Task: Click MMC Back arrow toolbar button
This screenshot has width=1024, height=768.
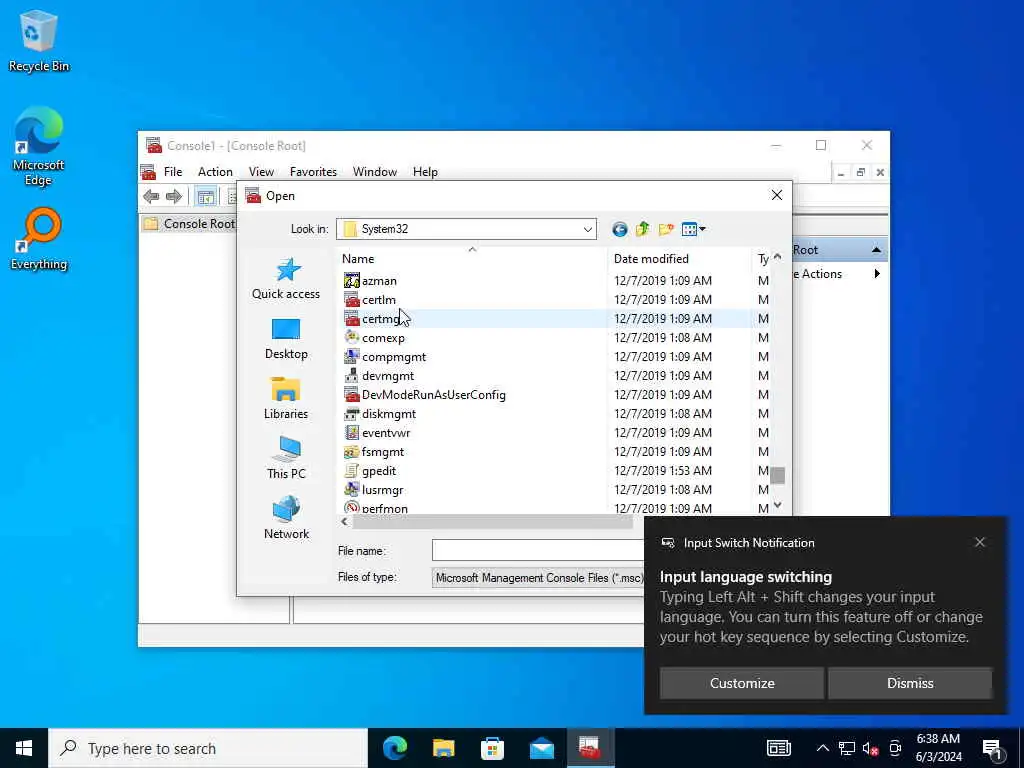Action: coord(152,196)
